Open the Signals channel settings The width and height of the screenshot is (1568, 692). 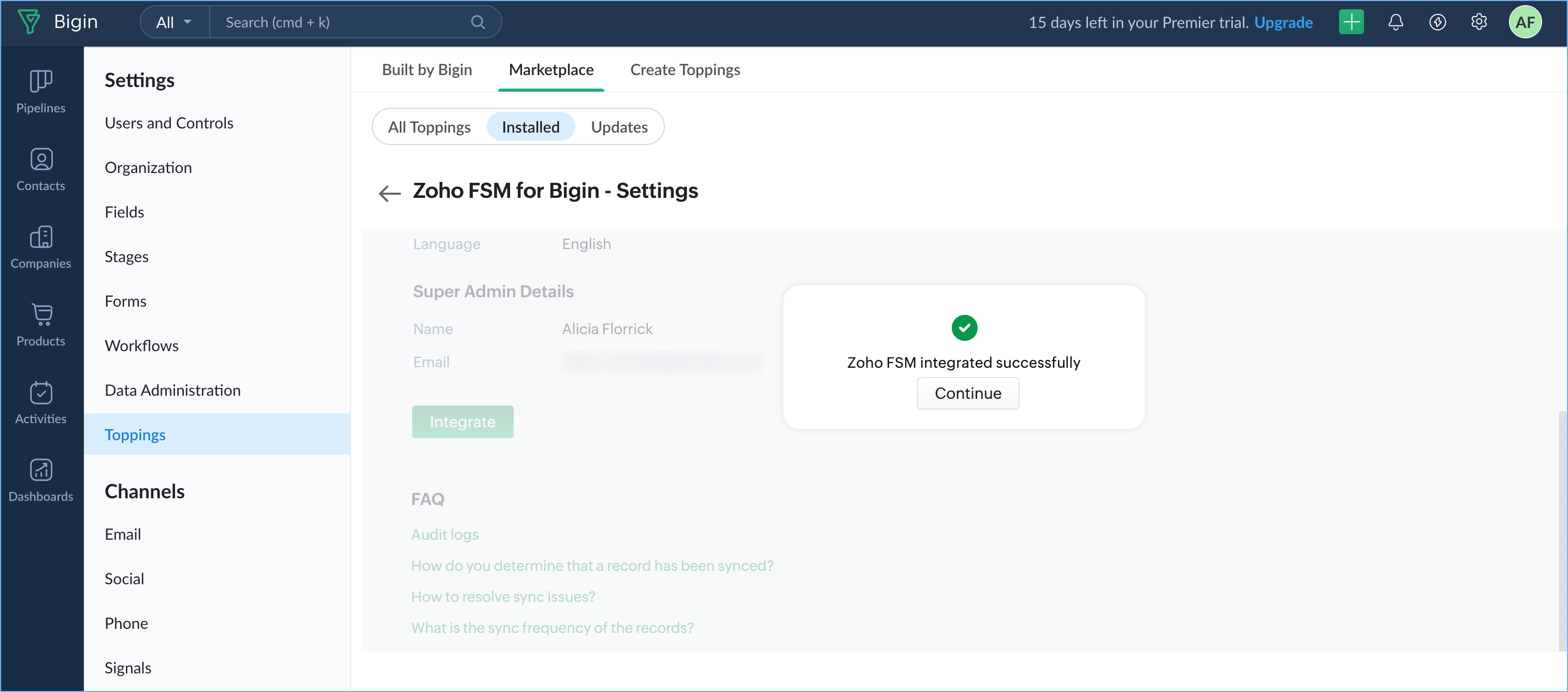click(217, 668)
